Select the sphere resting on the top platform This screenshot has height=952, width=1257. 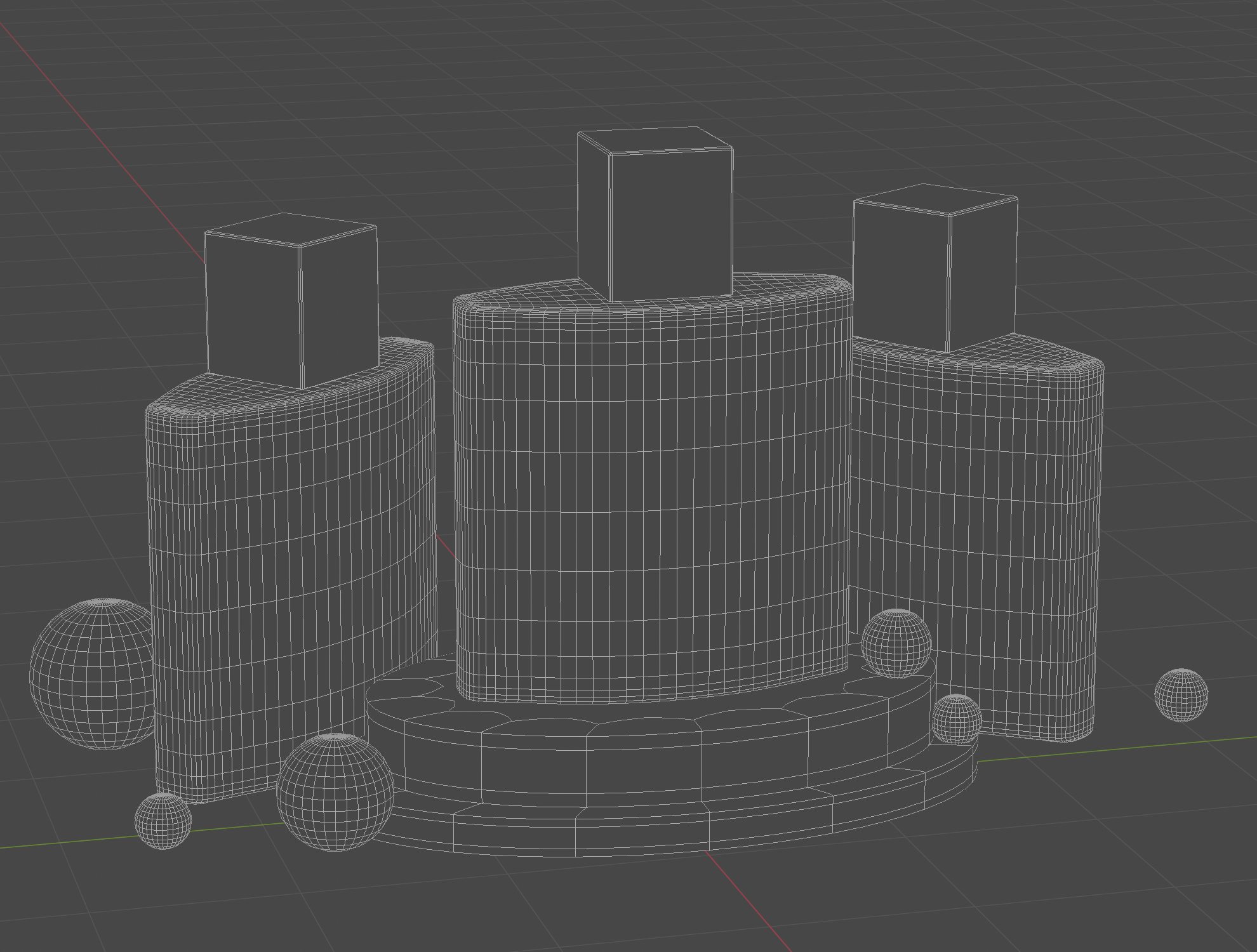click(896, 644)
